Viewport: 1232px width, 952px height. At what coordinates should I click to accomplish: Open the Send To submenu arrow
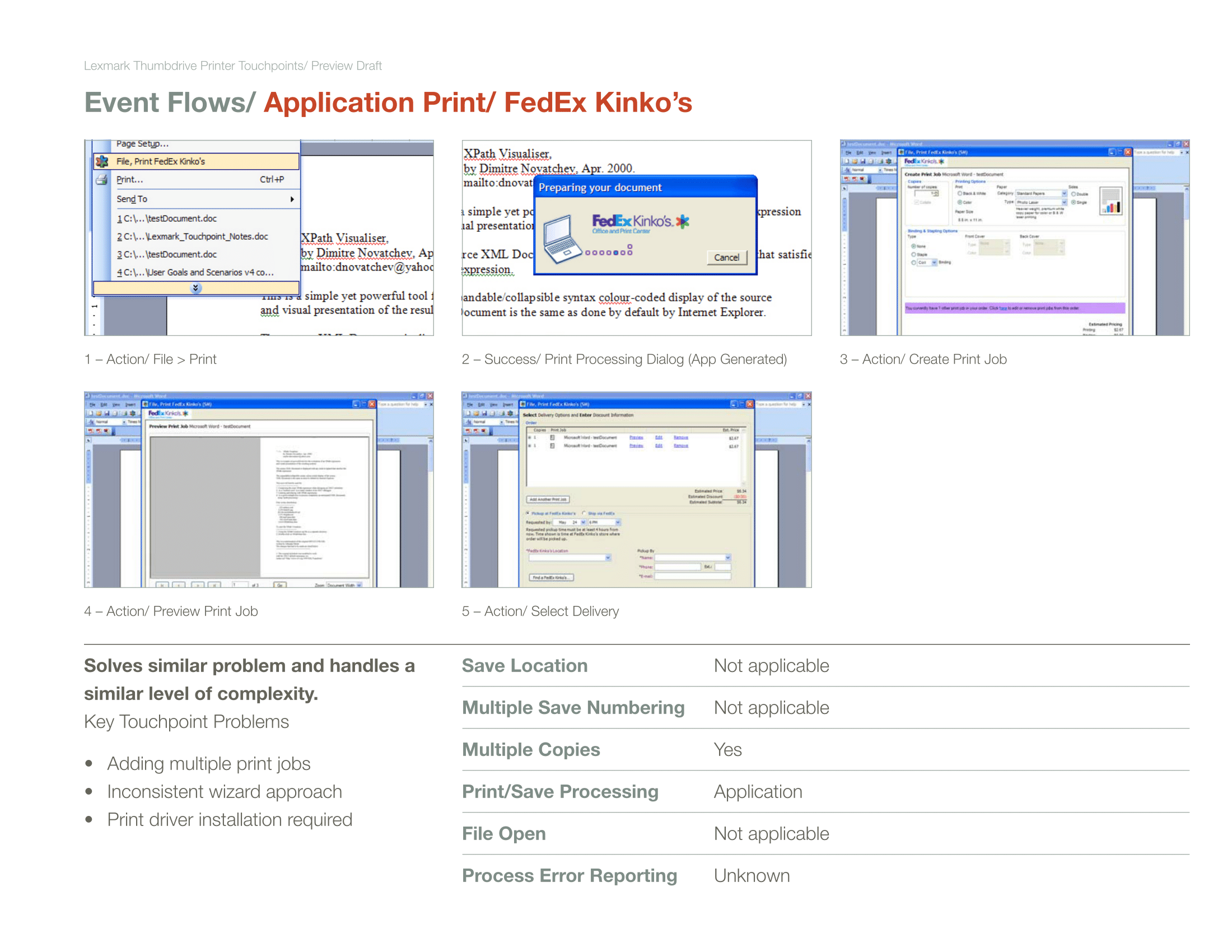coord(292,199)
